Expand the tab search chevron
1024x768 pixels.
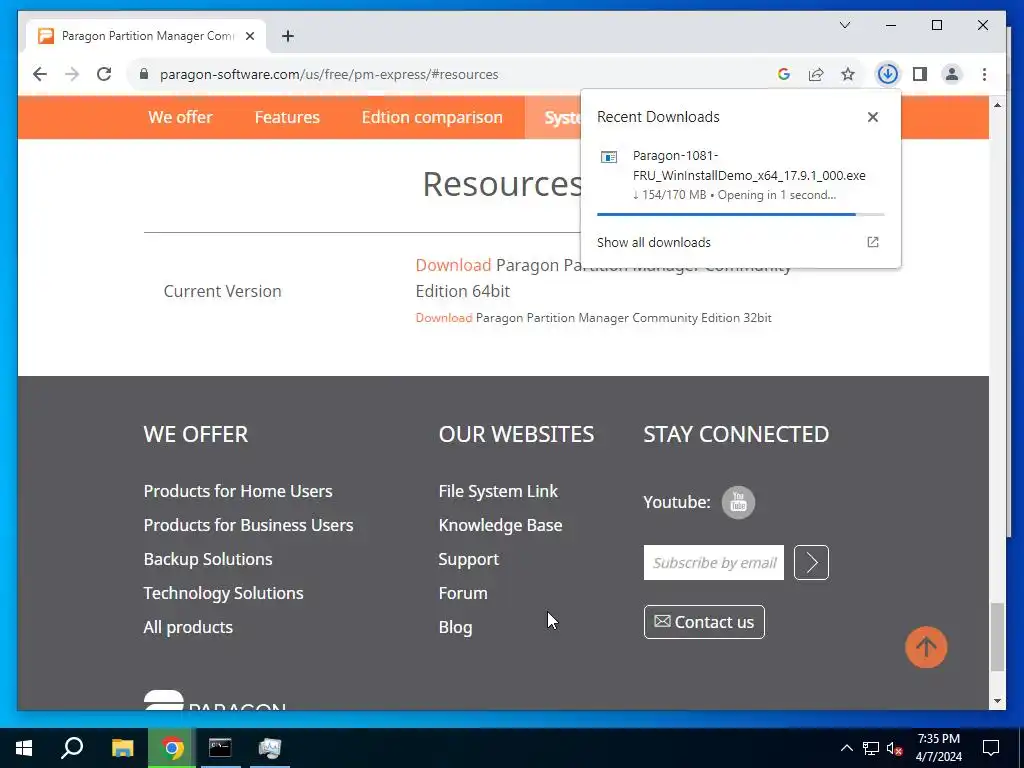pos(845,25)
